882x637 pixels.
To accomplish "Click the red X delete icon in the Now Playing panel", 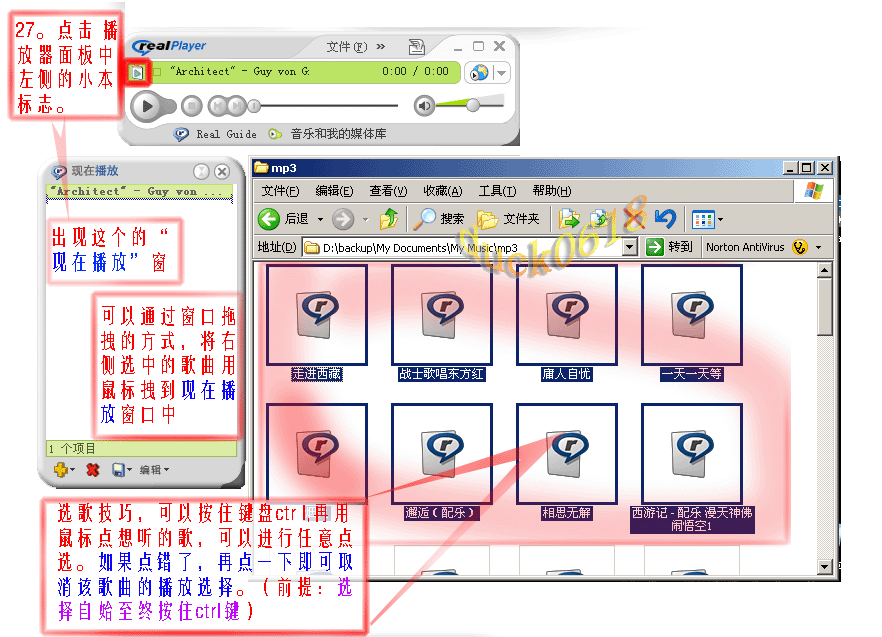I will coord(93,470).
